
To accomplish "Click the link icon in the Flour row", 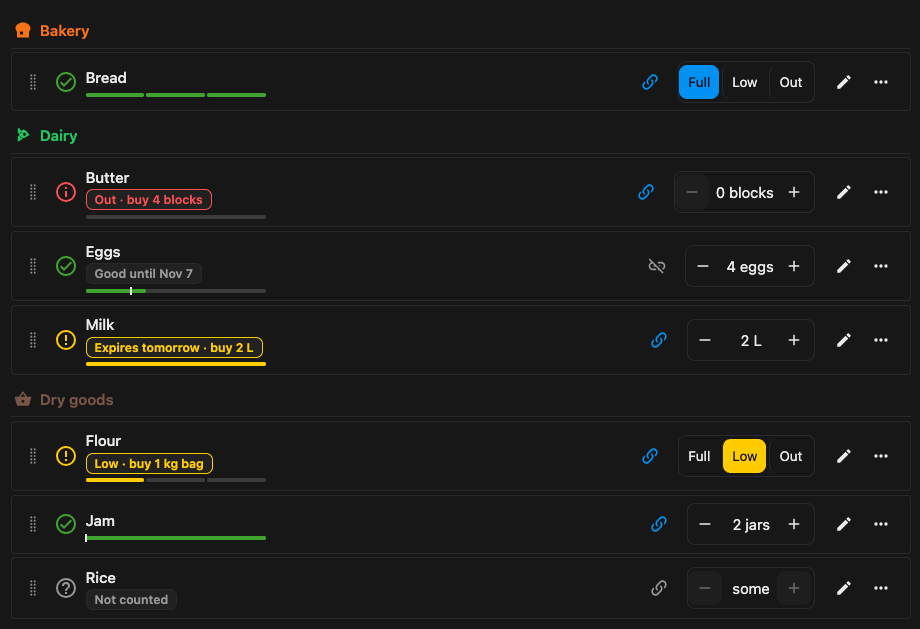I will click(650, 456).
